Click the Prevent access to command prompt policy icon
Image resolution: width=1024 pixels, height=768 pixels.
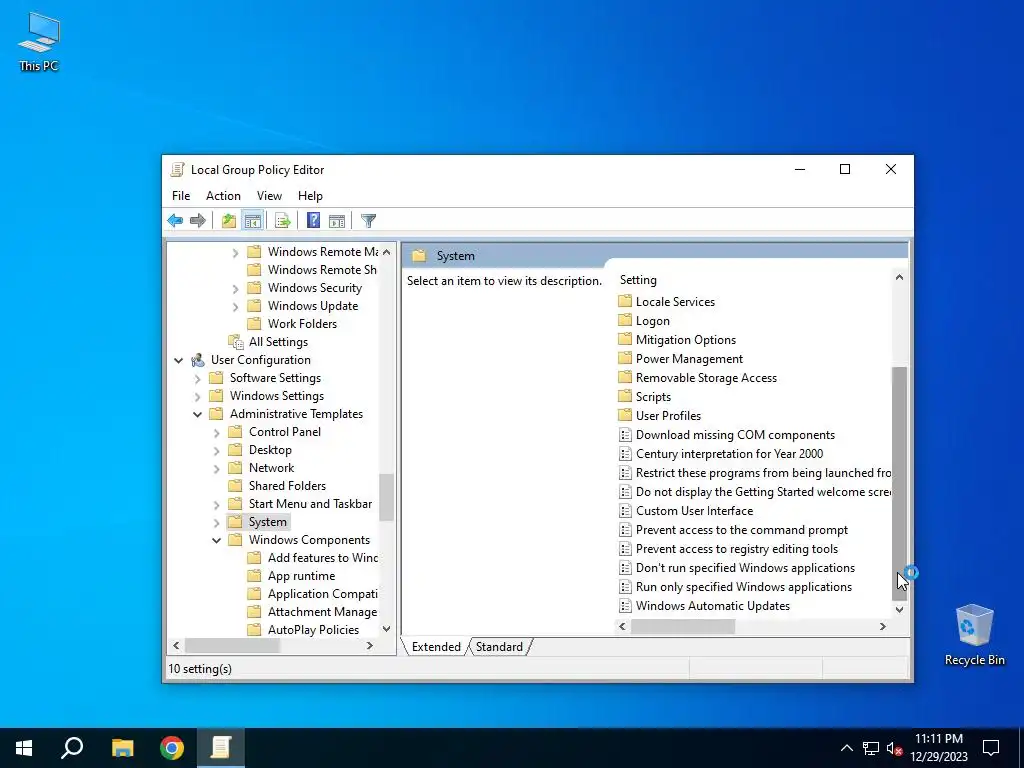click(x=625, y=530)
